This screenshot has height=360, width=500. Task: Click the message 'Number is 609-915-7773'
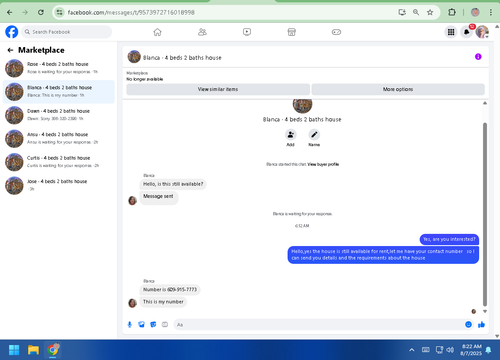coord(170,289)
